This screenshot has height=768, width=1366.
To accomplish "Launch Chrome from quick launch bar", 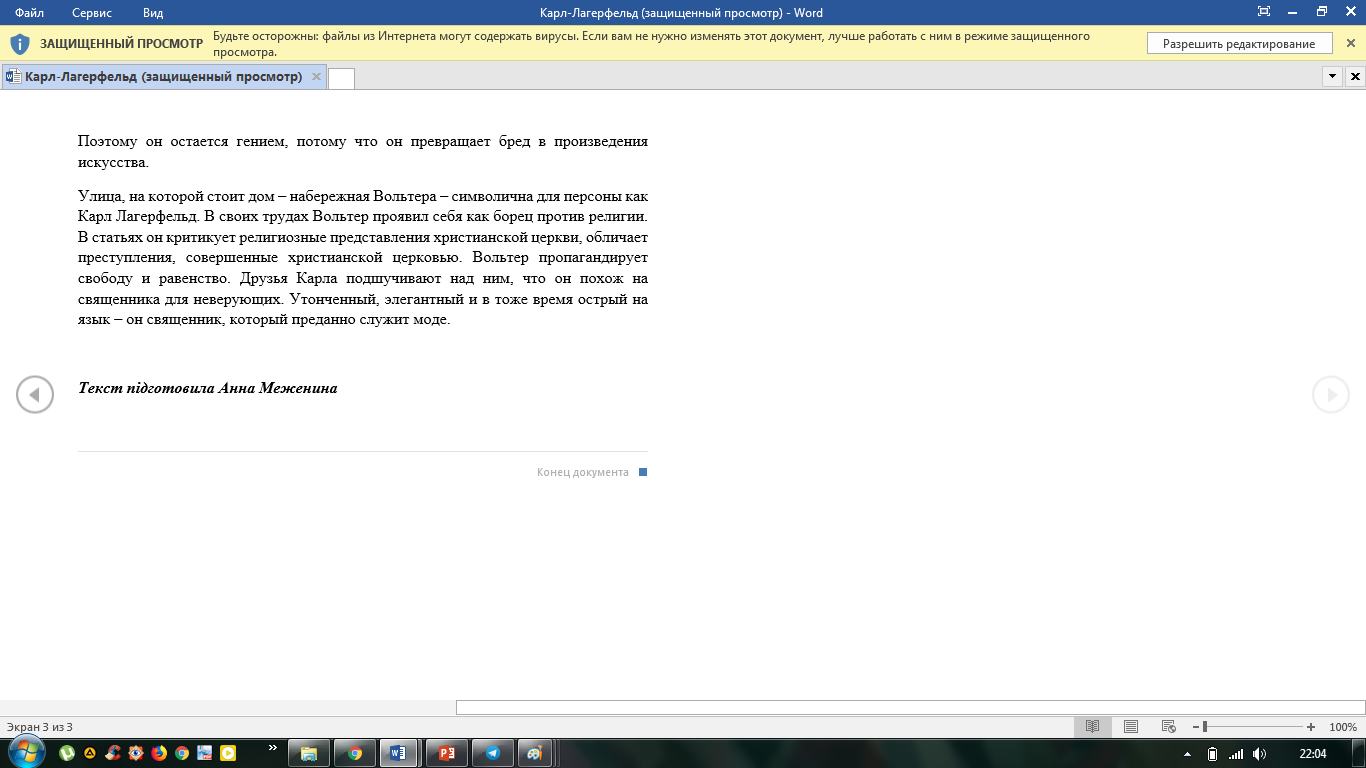I will (x=182, y=753).
